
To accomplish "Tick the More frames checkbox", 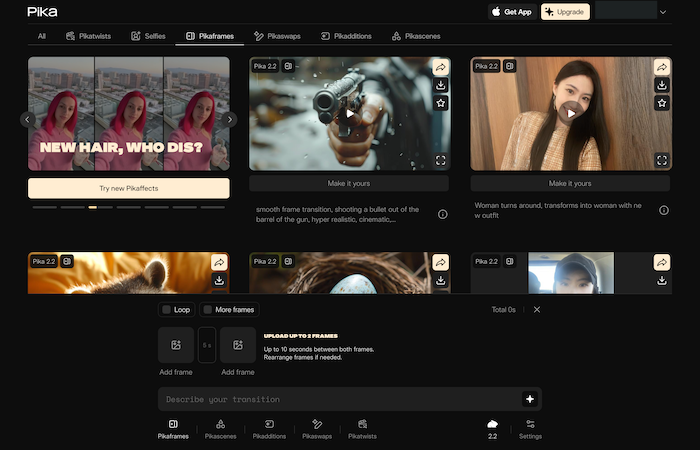I will tap(207, 310).
